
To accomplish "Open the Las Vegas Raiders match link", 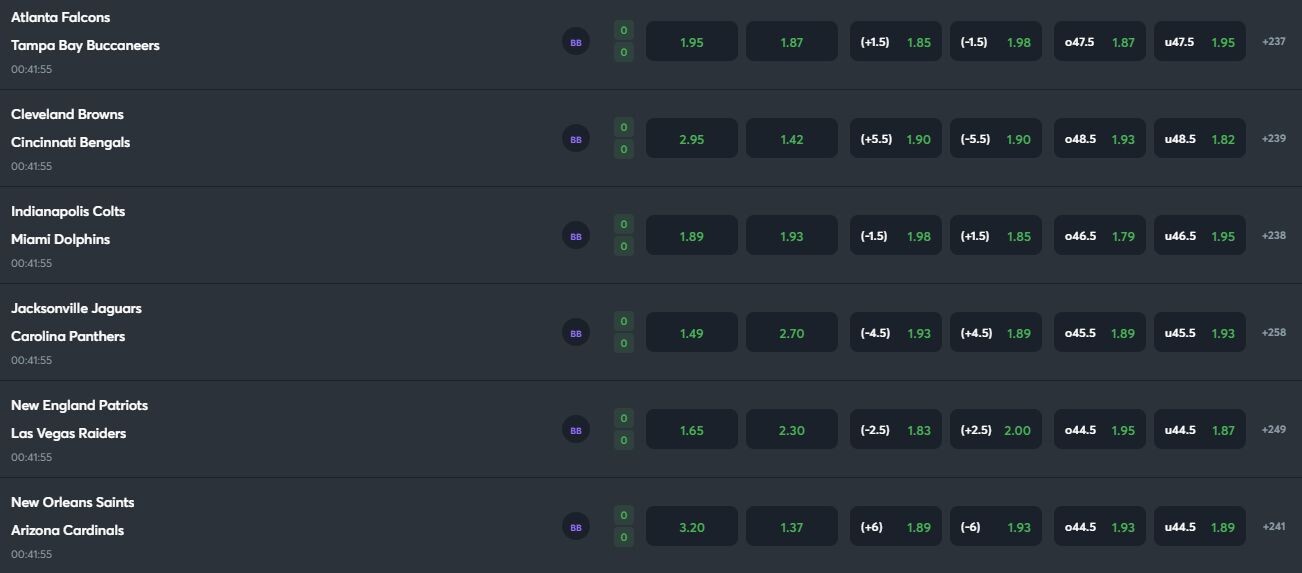I will click(x=69, y=433).
